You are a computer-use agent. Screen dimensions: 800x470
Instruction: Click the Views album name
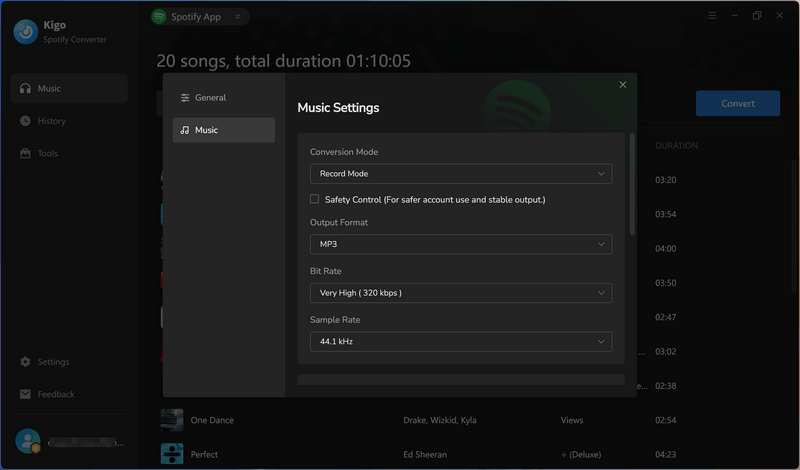coord(572,420)
